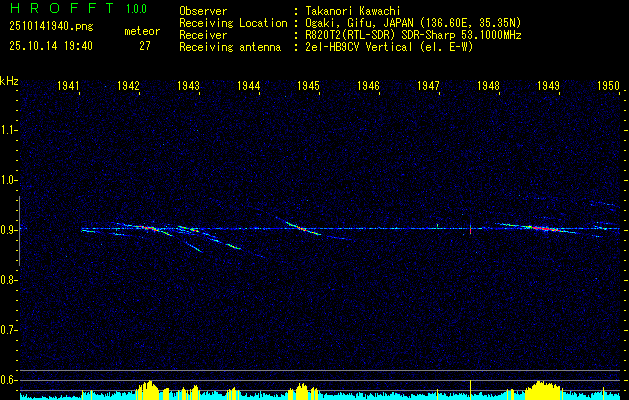Image resolution: width=629 pixels, height=400 pixels.
Task: Click the 0.6 kHz frequency label
Action: click(8, 380)
